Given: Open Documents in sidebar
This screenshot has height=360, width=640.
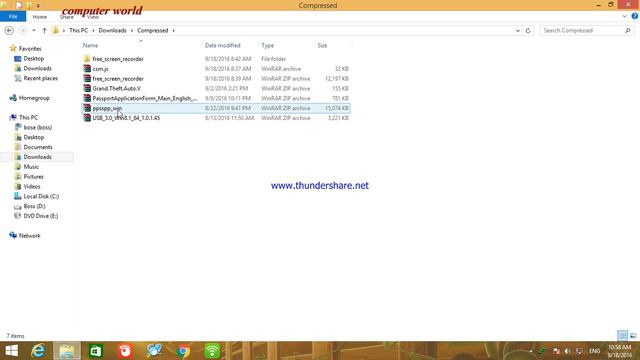Looking at the screenshot, I should click(x=38, y=147).
